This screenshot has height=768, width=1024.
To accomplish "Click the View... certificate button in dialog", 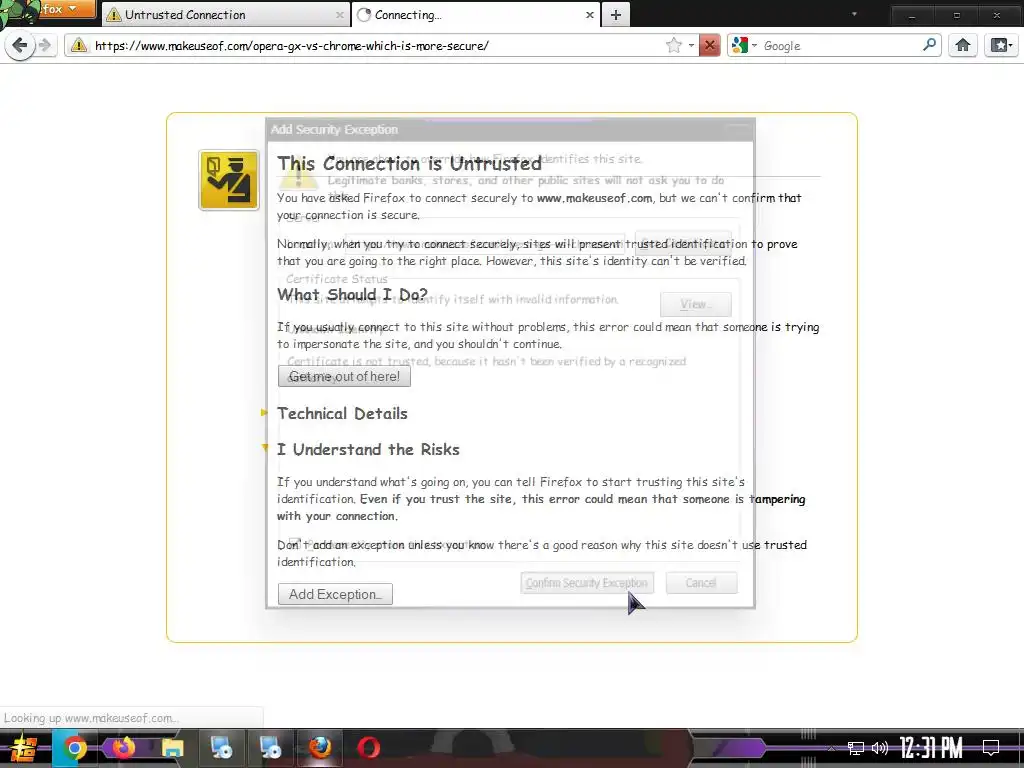I will (695, 304).
